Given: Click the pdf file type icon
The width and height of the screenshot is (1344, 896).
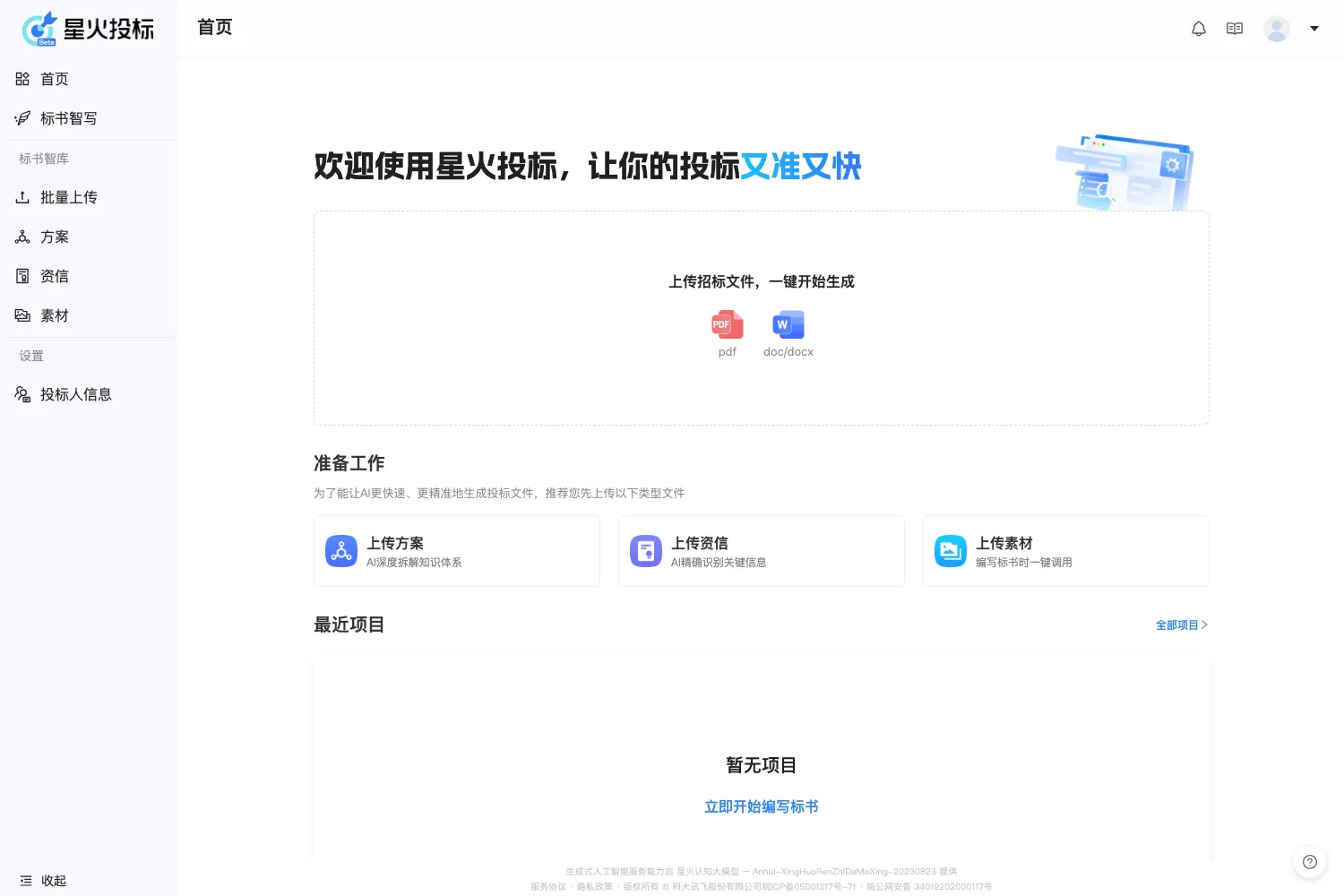Looking at the screenshot, I should tap(728, 324).
